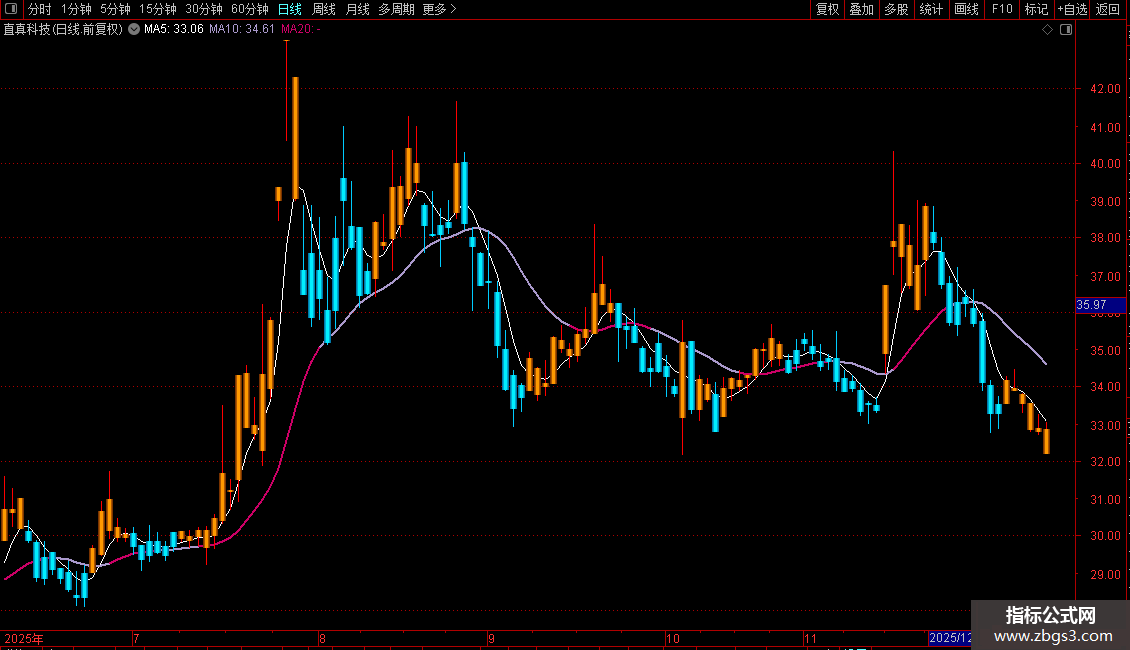The height and width of the screenshot is (650, 1130).
Task: Switch to 周线 weekly chart
Action: (324, 9)
